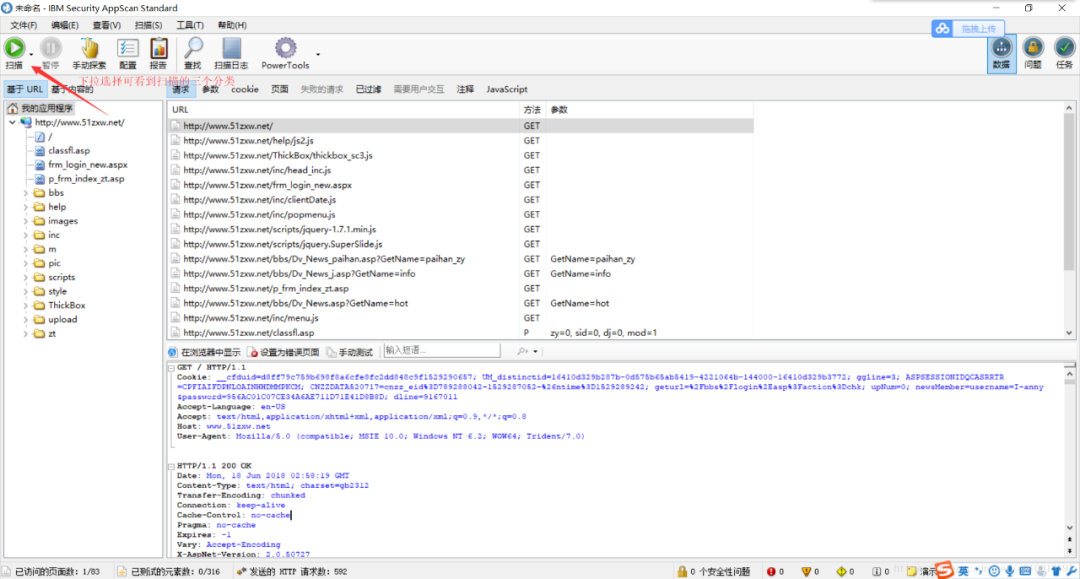This screenshot has width=1080, height=579.
Task: Open the 工具(T) menu
Action: click(x=189, y=25)
